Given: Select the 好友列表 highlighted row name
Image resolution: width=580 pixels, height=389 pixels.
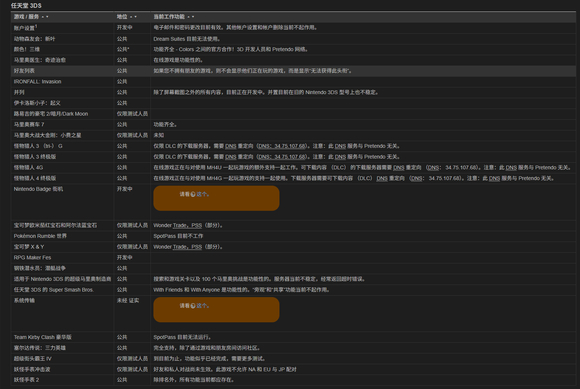Looking at the screenshot, I should [24, 71].
